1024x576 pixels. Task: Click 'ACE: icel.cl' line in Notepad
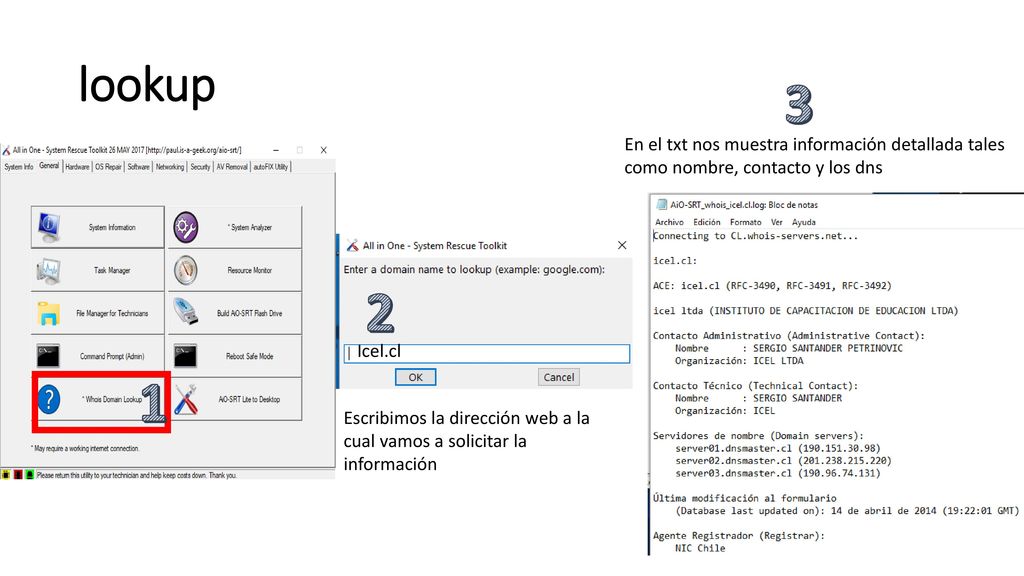(x=772, y=285)
